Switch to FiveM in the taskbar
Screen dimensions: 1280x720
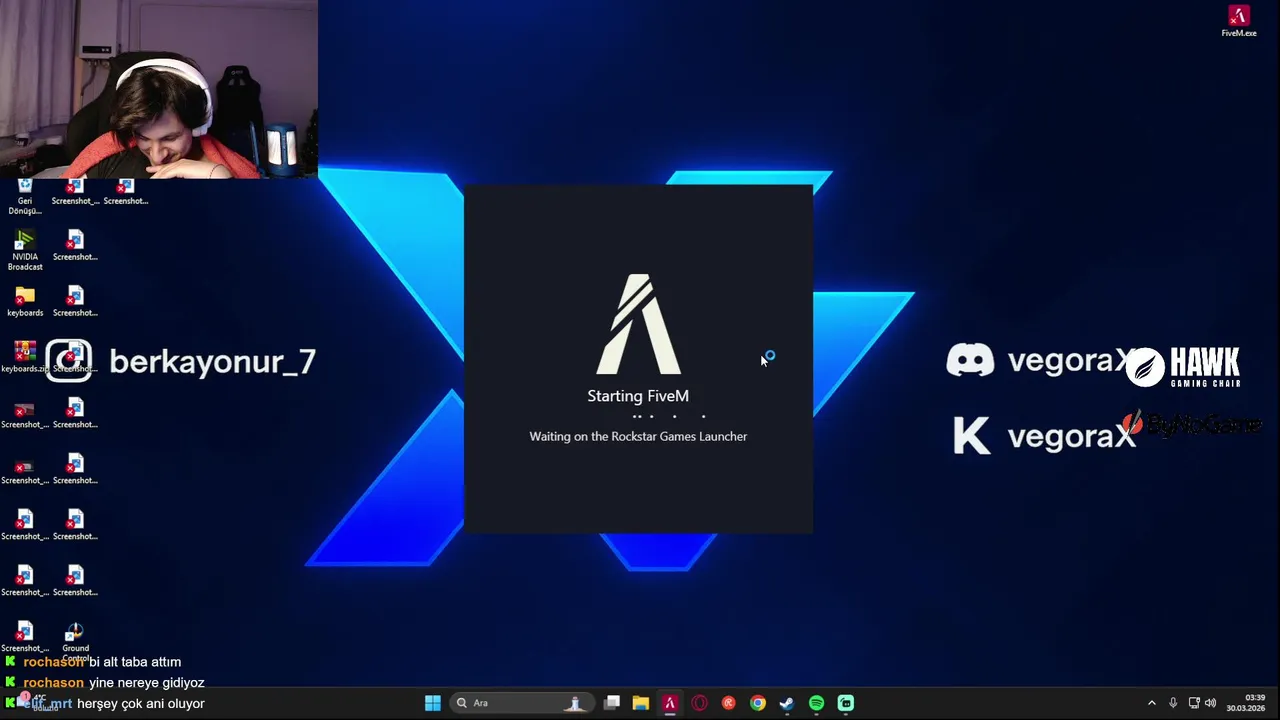click(x=670, y=703)
